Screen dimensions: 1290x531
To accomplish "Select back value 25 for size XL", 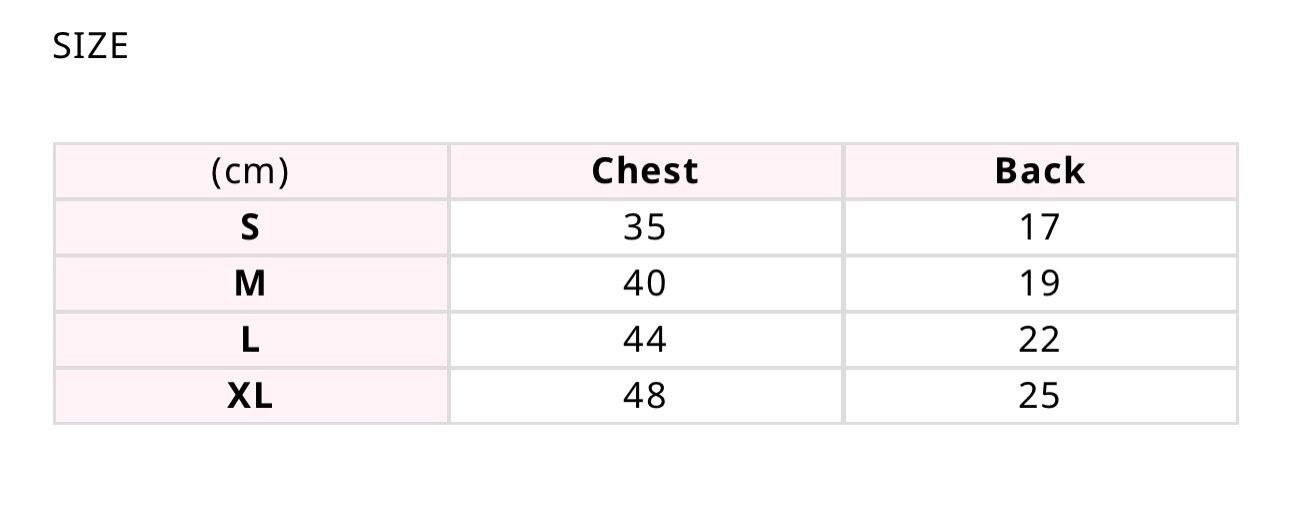I will tap(1039, 396).
